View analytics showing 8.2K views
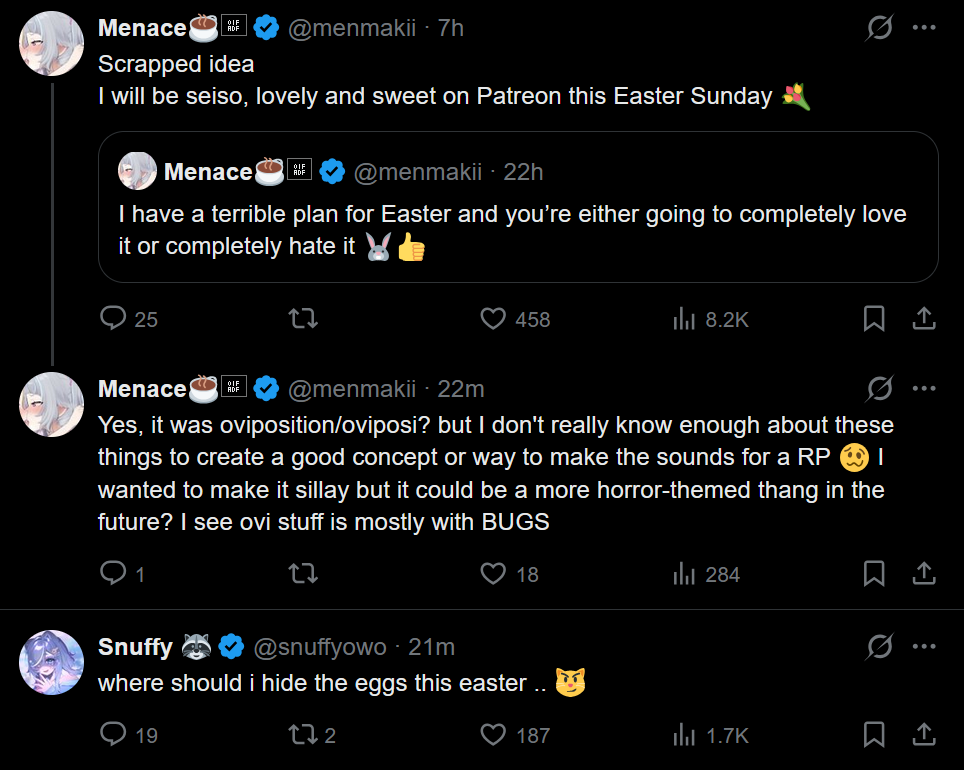Screen dimensions: 964x770 click(x=685, y=319)
